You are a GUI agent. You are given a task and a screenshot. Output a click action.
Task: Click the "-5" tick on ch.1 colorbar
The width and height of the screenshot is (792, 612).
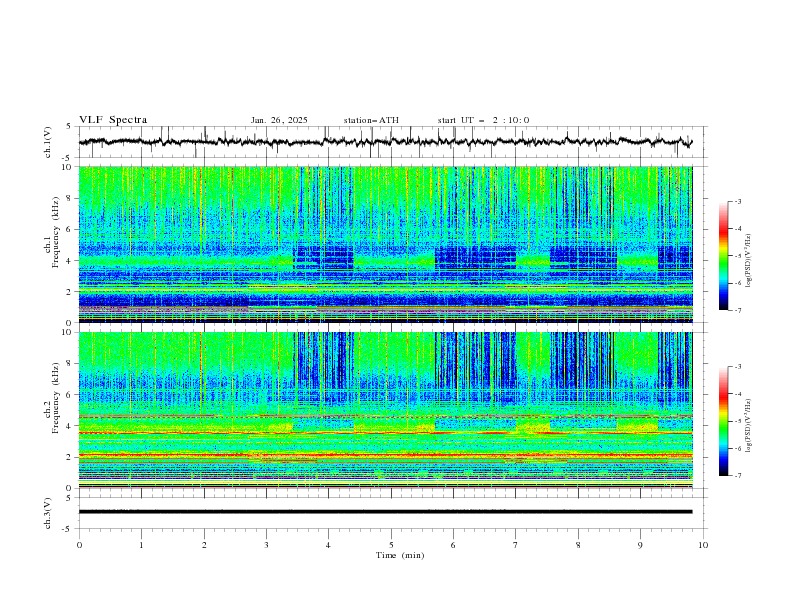[737, 256]
